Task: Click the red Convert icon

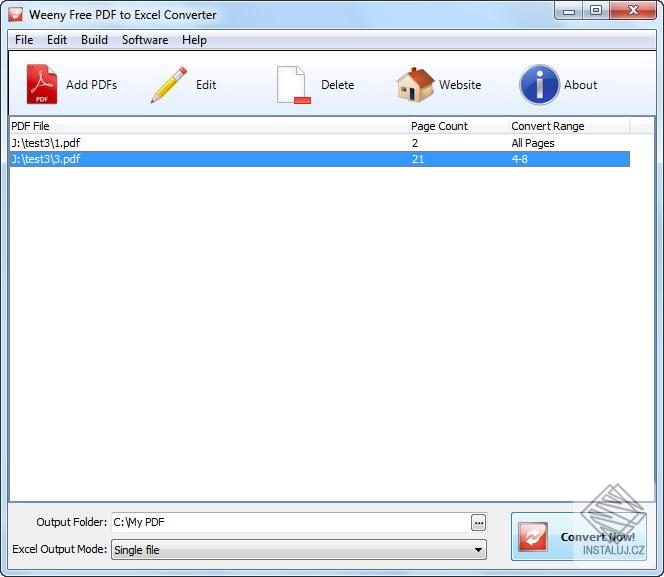Action: [533, 537]
